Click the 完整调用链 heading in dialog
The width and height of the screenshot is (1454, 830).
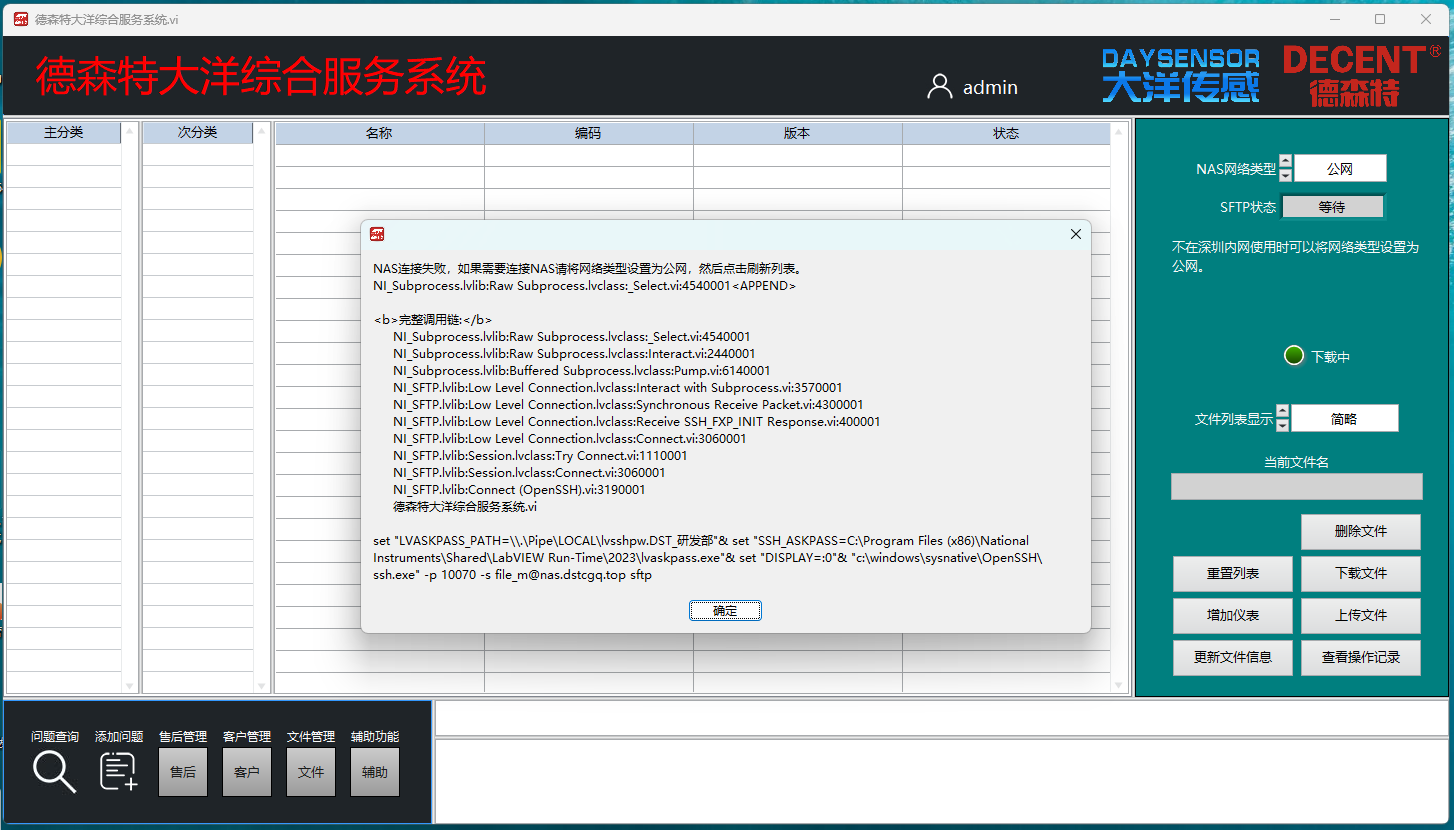pyautogui.click(x=432, y=319)
